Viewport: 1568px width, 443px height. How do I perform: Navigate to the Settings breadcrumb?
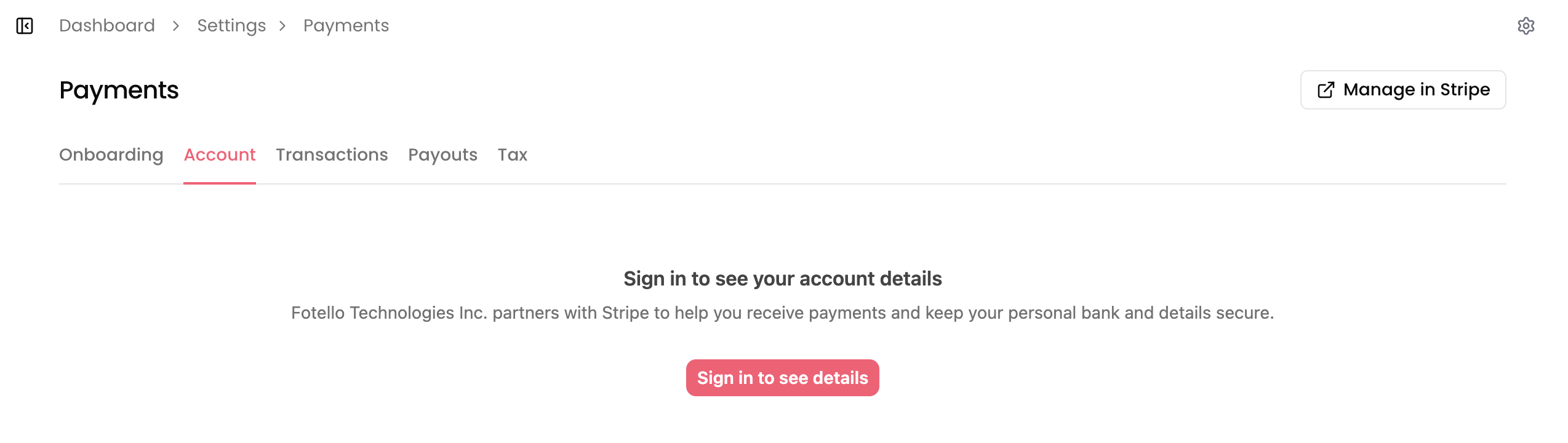(231, 26)
